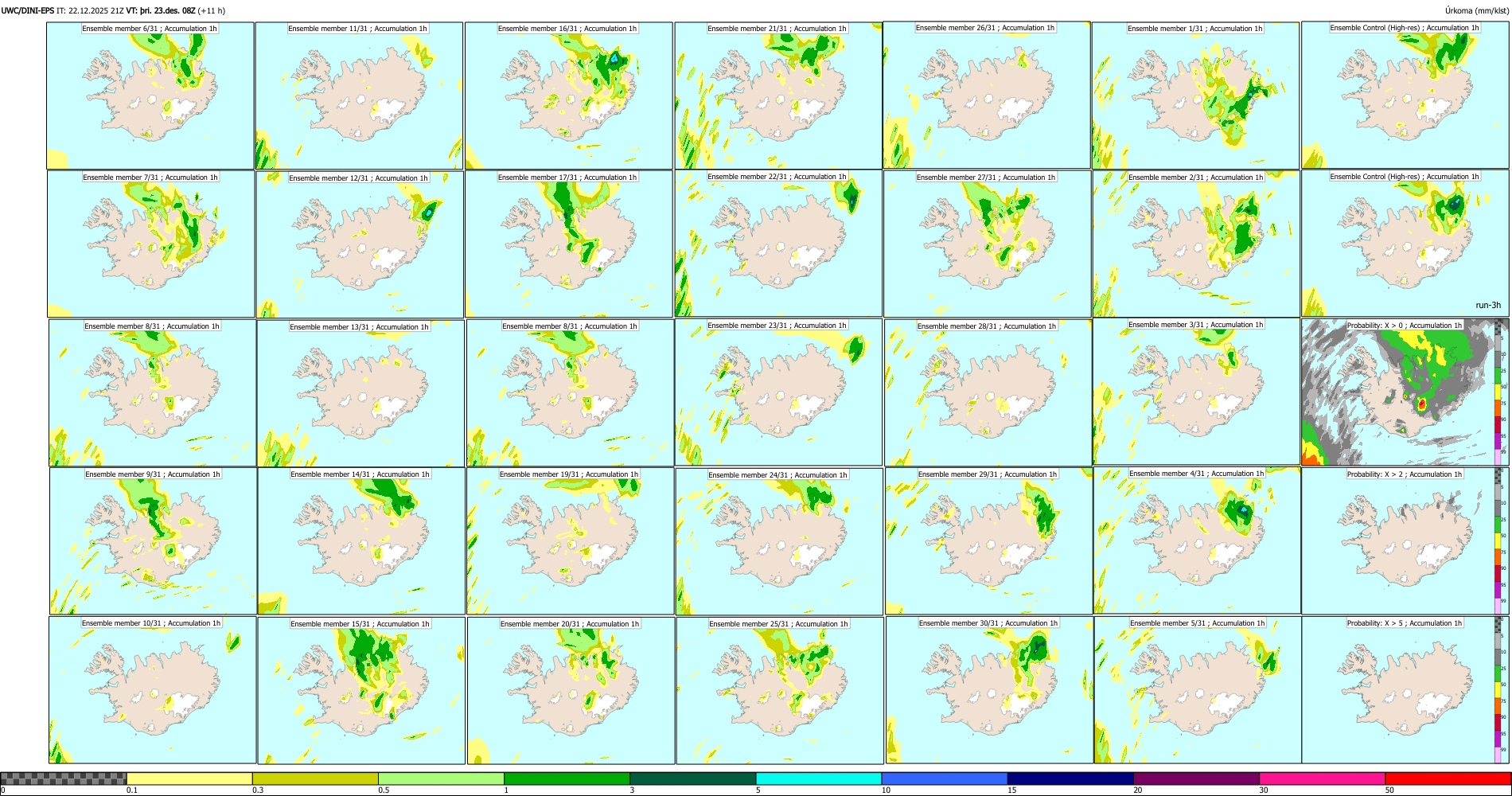Pick the olive 0.3–0.5 legend swatch
Image resolution: width=1512 pixels, height=796 pixels.
315,778
